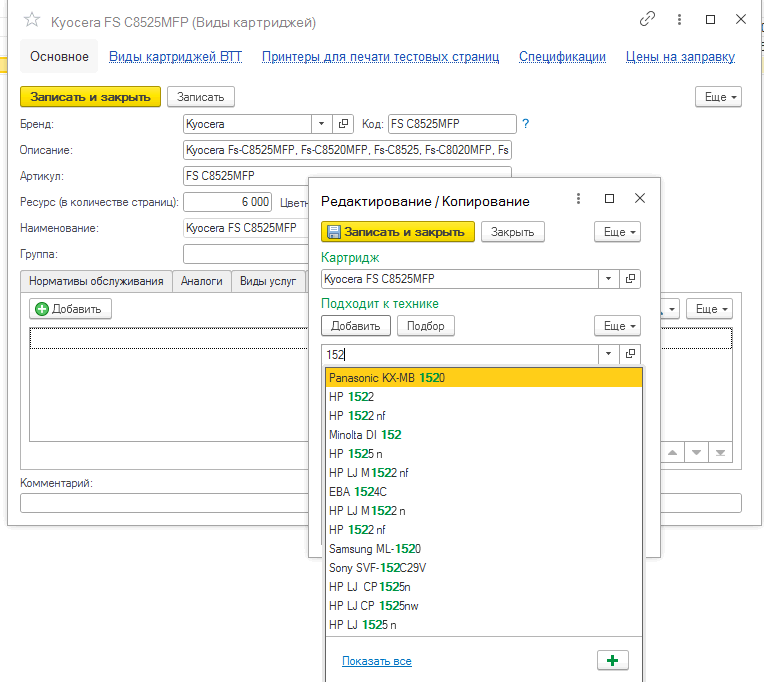Screen dimensions: 764x682
Task: Copy link to this form with the chain icon
Action: tap(647, 19)
